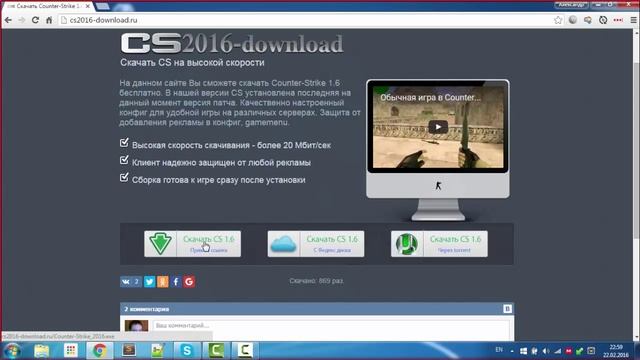640x360 pixels.
Task: Click the network signal tray icon
Action: point(557,351)
